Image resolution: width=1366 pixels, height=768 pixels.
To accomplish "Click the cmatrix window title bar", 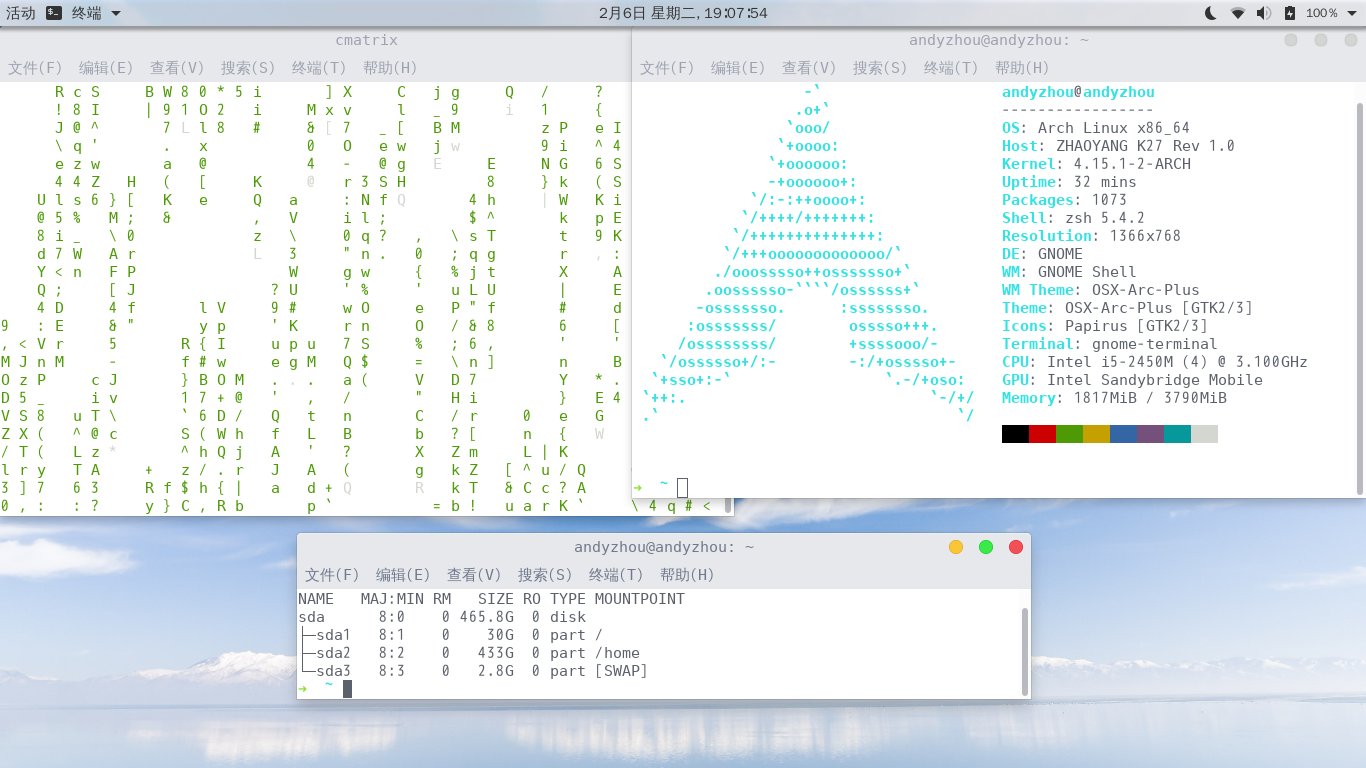I will tap(366, 40).
